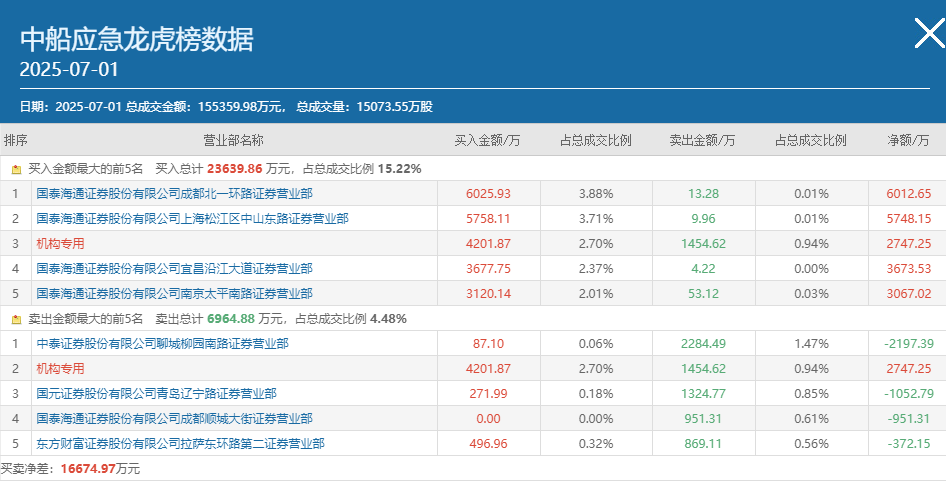The image size is (946, 481).
Task: Open 国泰海通证券成都北一环路证券营业部 link
Action: pos(174,194)
